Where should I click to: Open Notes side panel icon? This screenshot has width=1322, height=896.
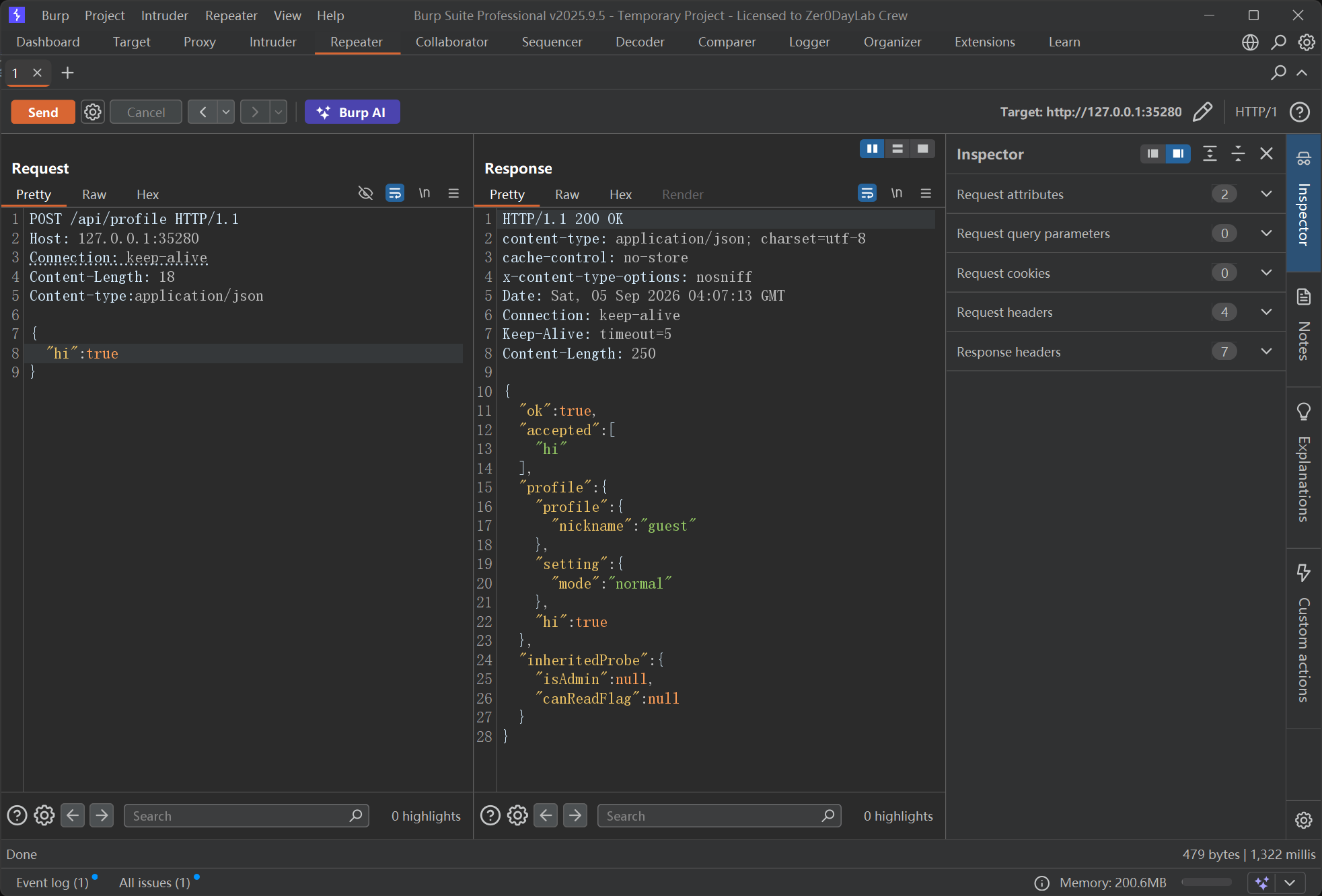tap(1304, 297)
